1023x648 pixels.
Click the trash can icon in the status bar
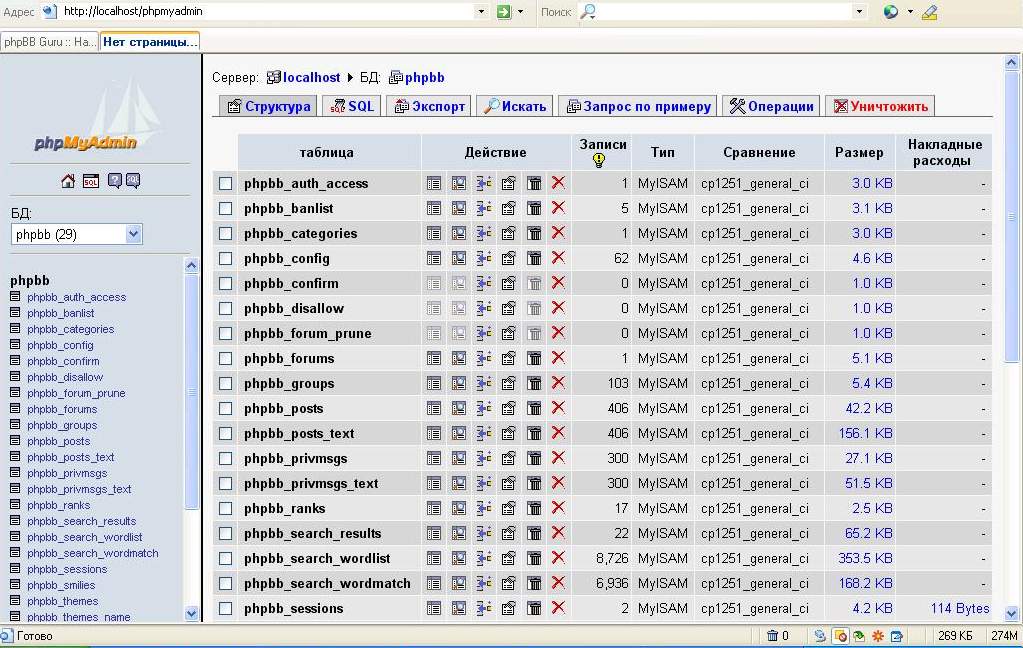[x=772, y=636]
